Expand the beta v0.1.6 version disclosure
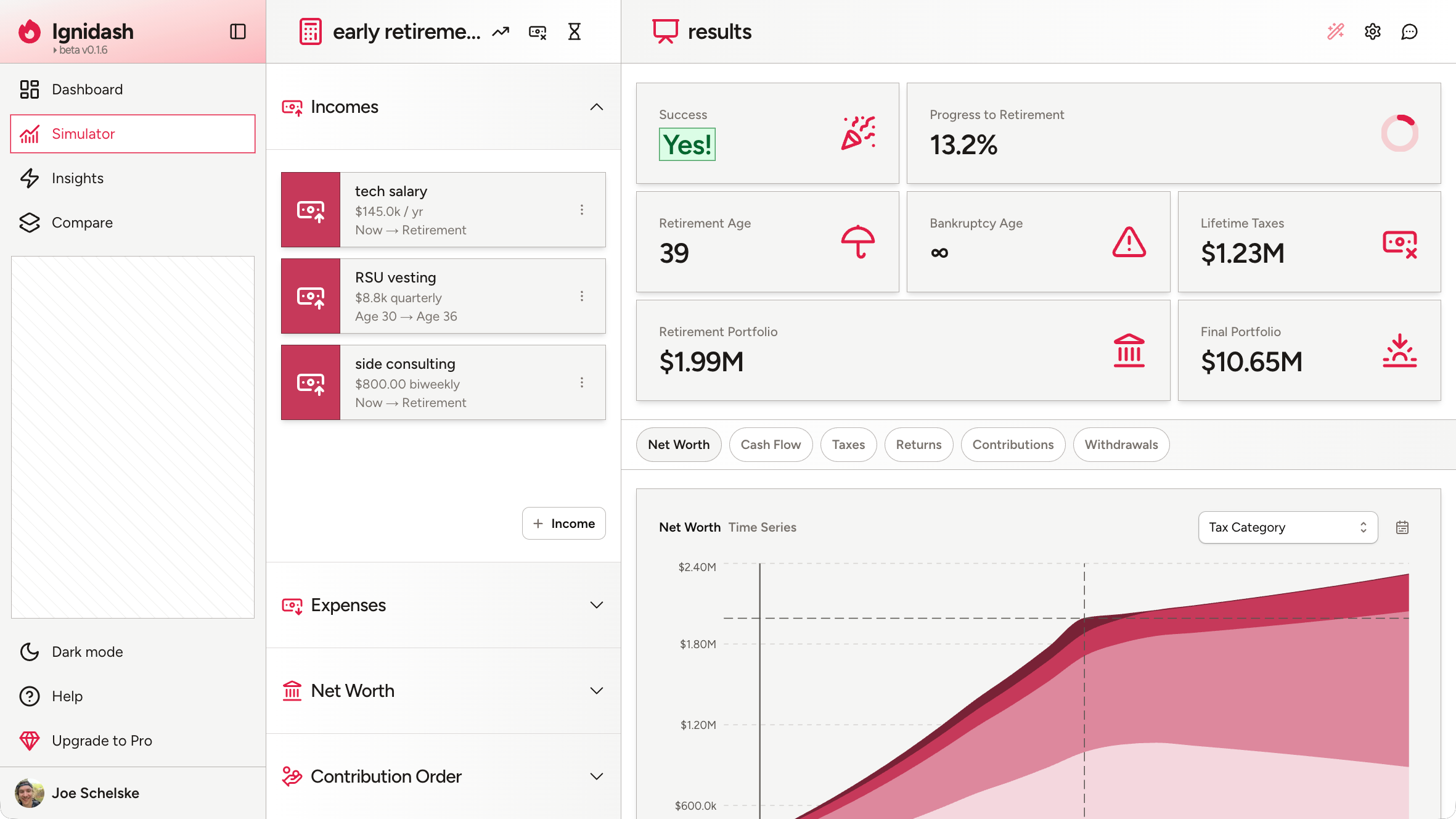Screen dimensions: 1456x819 pyautogui.click(x=80, y=50)
